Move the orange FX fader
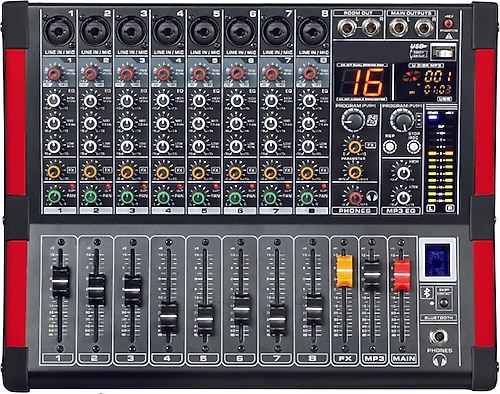 pyautogui.click(x=344, y=271)
